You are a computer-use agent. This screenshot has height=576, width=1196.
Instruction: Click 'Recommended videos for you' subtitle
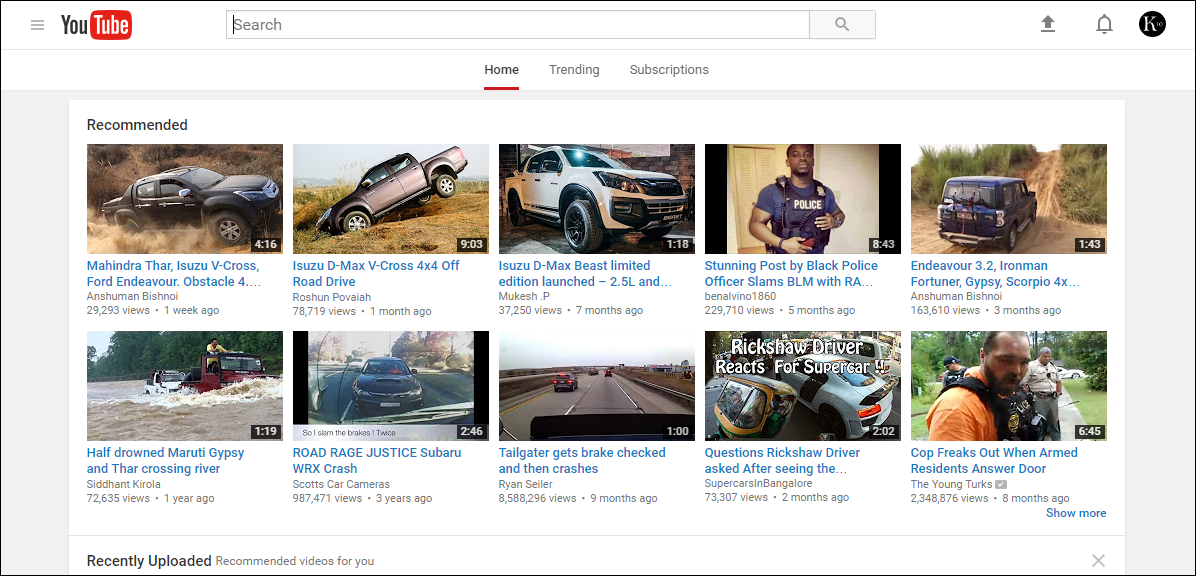[294, 562]
